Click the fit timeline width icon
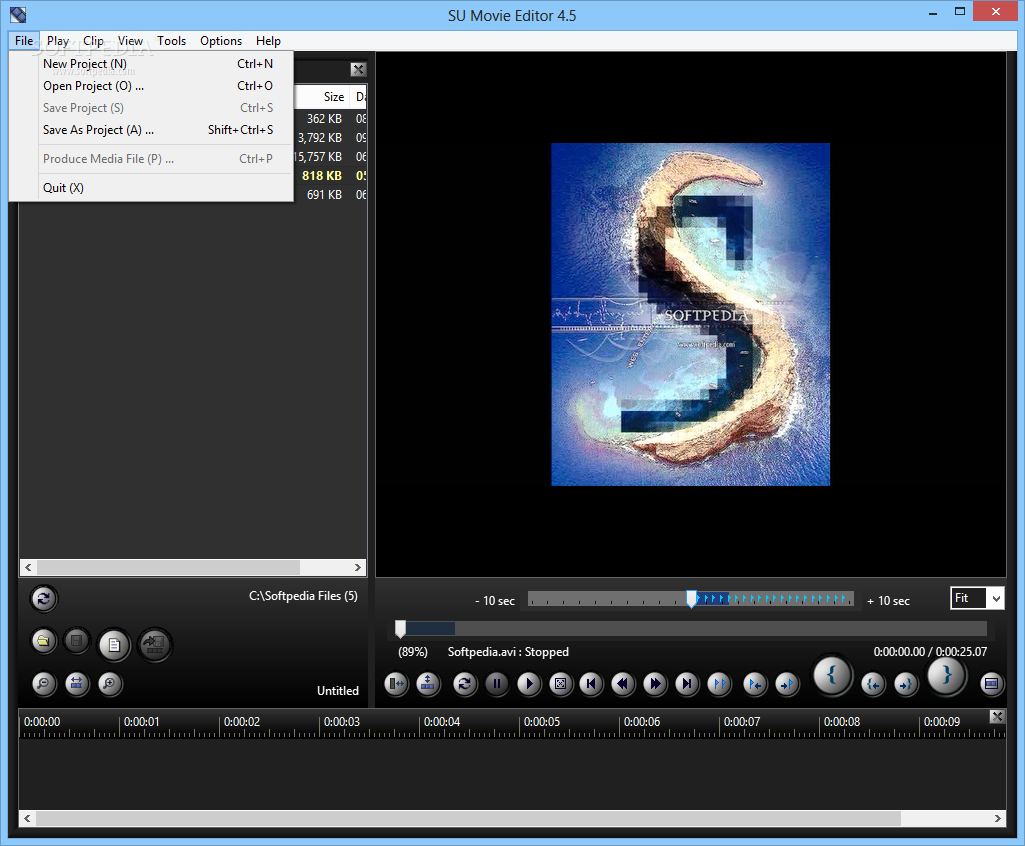The width and height of the screenshot is (1025, 846). point(76,684)
